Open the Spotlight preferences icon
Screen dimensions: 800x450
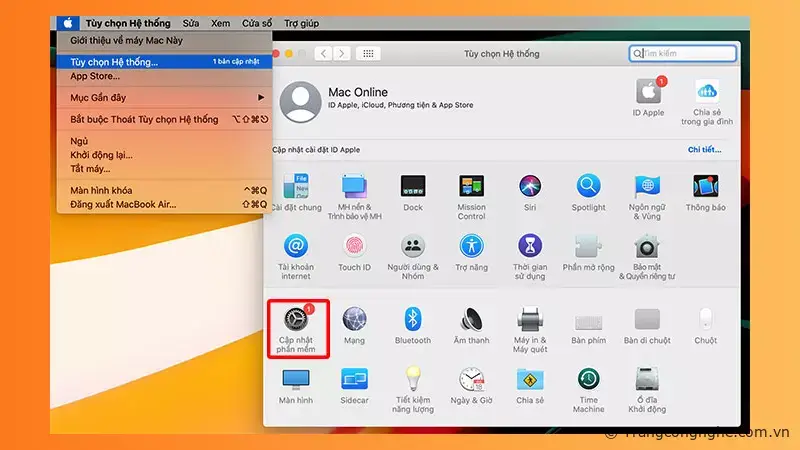588,187
